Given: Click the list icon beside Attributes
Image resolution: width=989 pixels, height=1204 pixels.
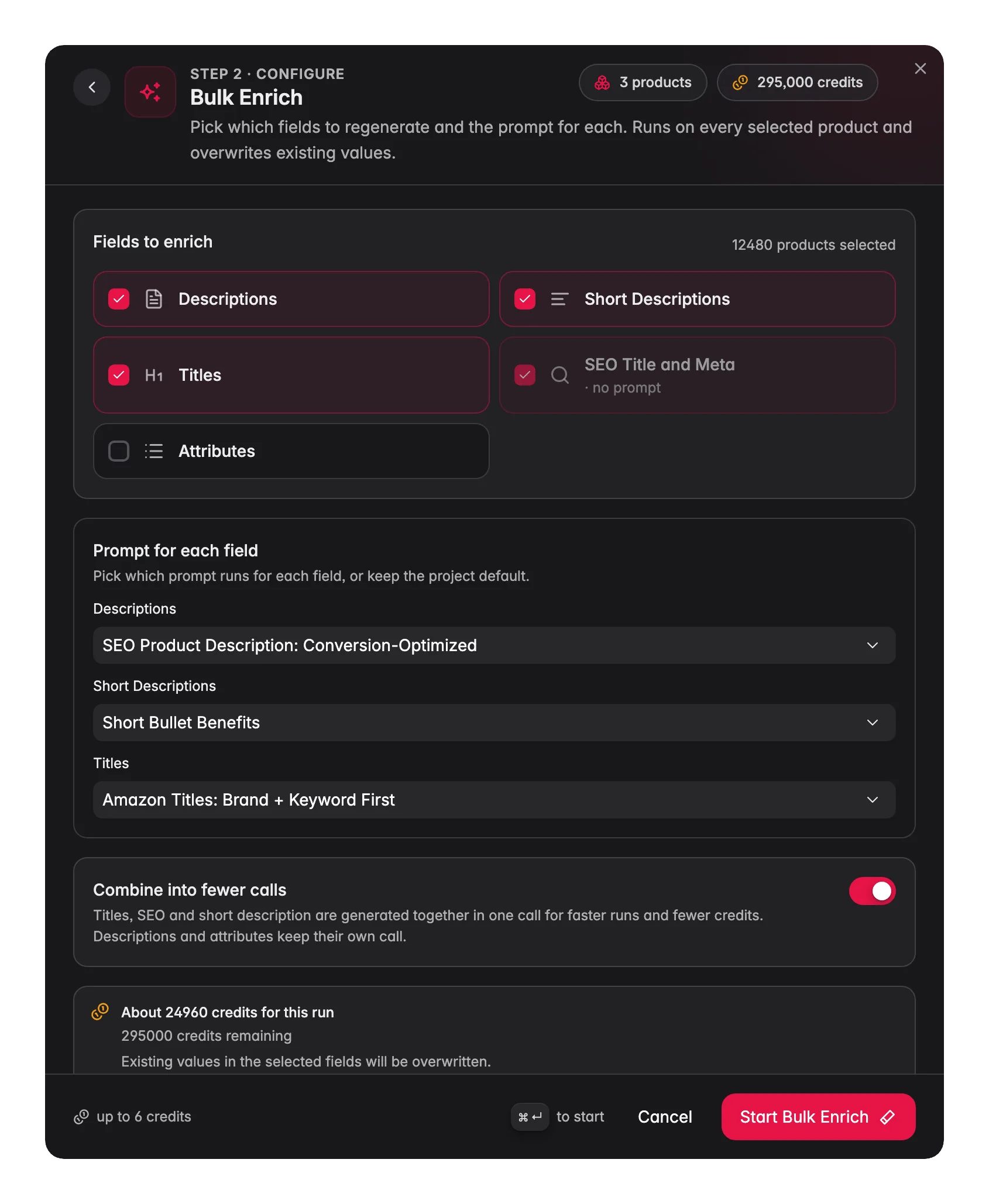Looking at the screenshot, I should click(x=154, y=451).
